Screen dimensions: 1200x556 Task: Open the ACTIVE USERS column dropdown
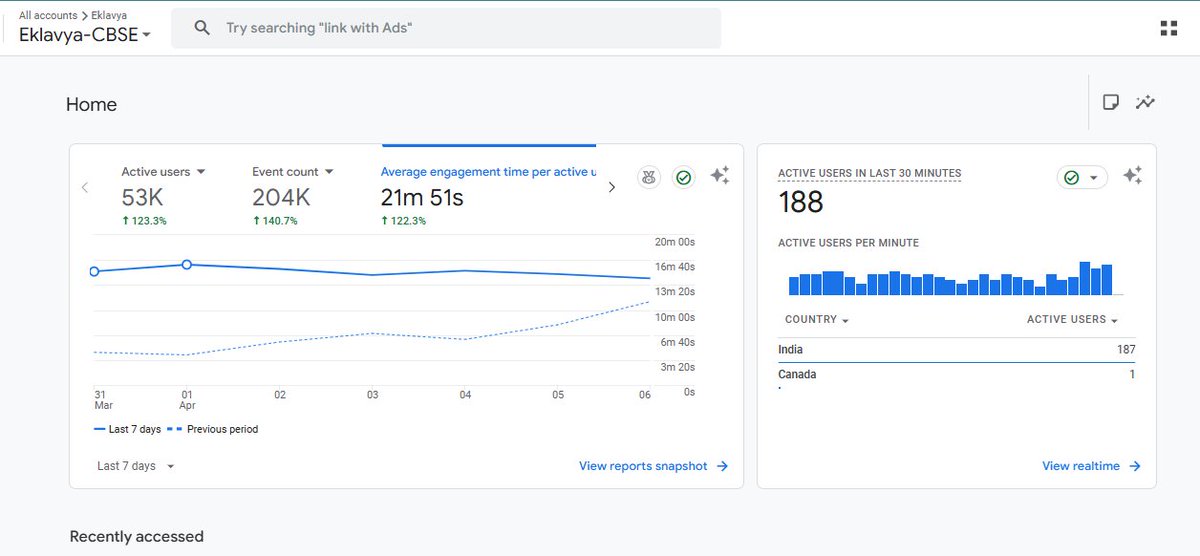[x=1072, y=320]
